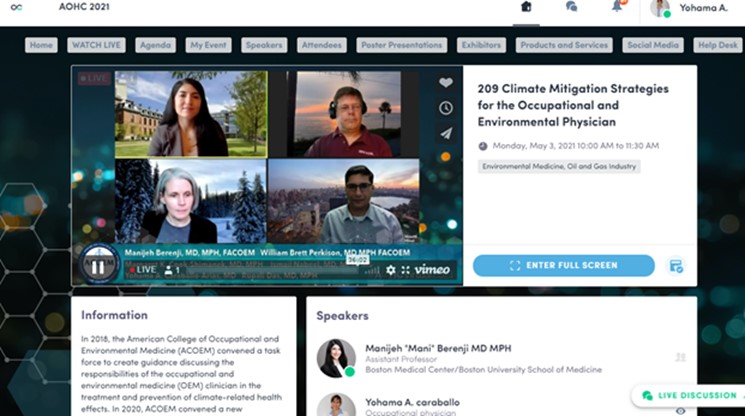Screen dimensions: 745x416
Task: Pause the live video
Action: pyautogui.click(x=98, y=267)
